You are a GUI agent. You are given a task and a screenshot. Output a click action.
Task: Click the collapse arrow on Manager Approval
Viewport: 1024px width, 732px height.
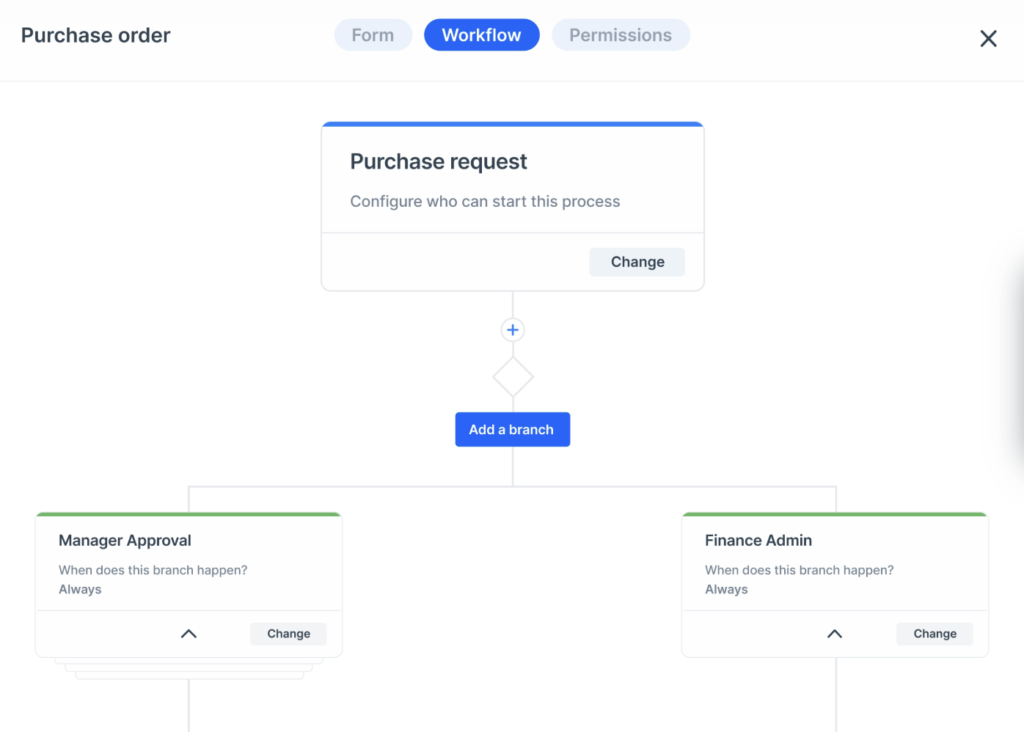coord(188,633)
